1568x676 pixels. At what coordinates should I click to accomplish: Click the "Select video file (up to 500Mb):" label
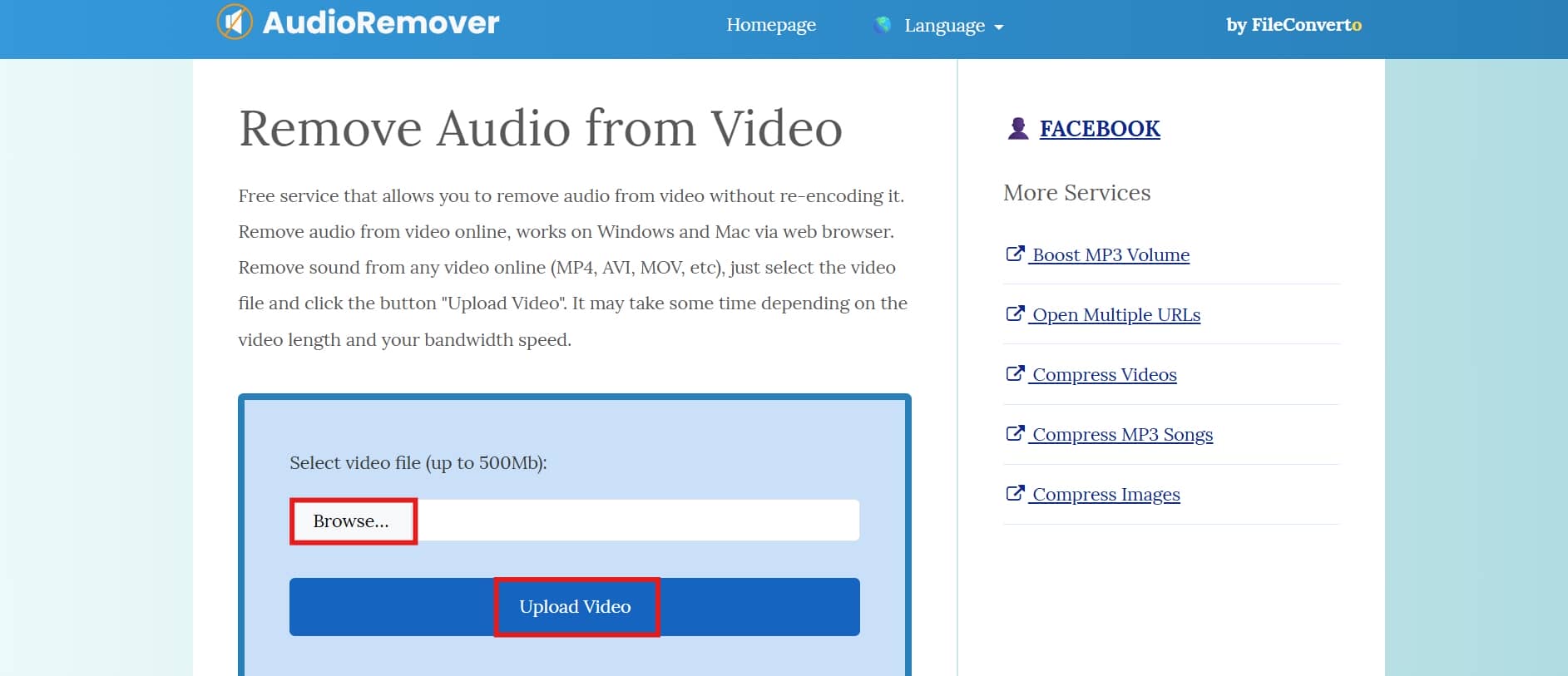click(418, 463)
